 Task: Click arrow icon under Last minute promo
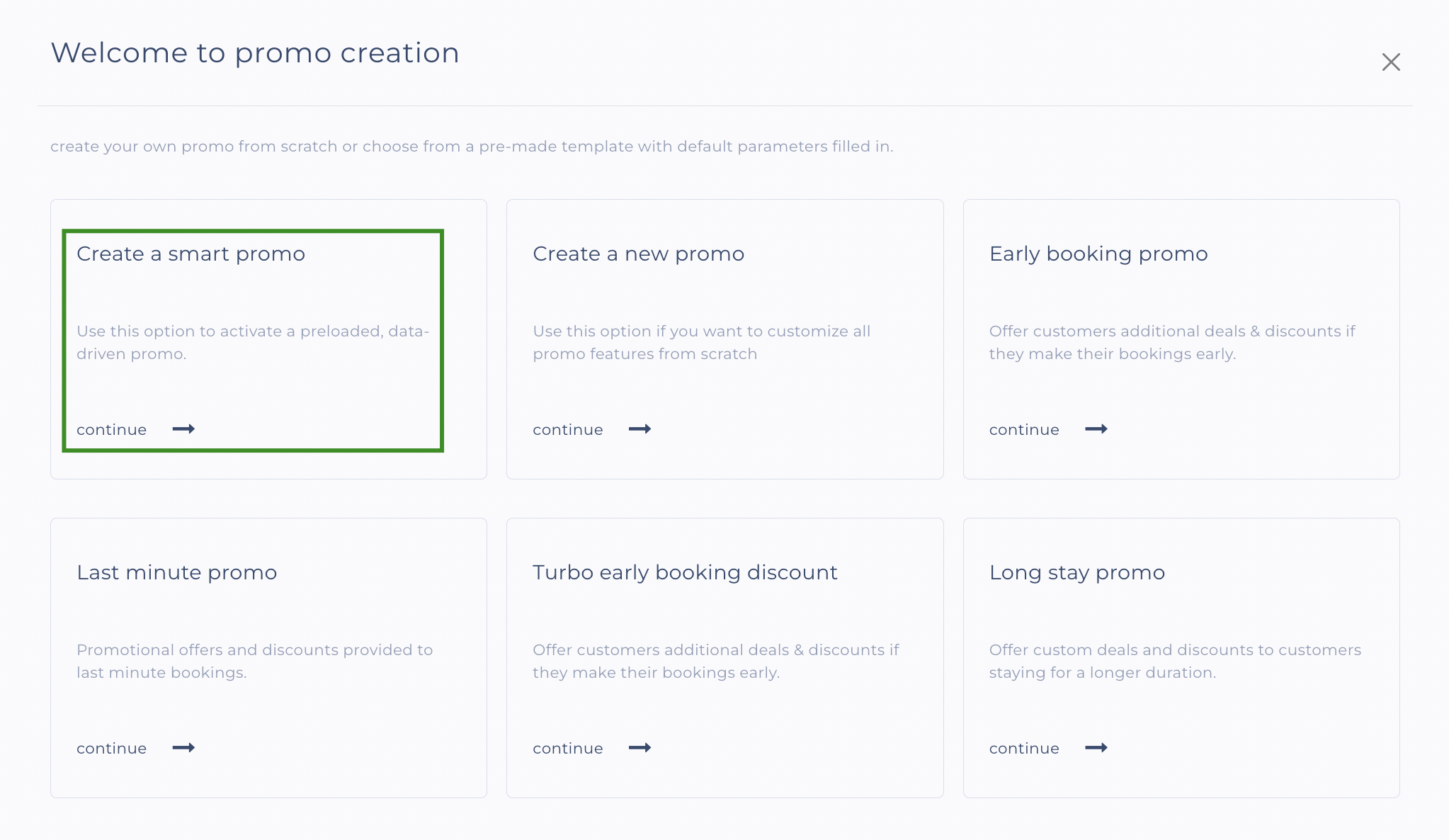[183, 748]
